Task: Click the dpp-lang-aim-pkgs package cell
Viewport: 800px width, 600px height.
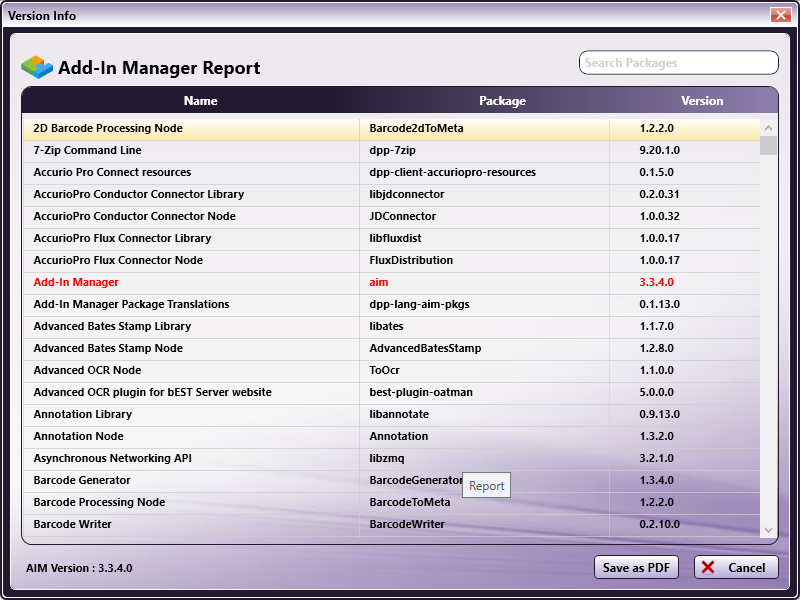Action: click(484, 304)
